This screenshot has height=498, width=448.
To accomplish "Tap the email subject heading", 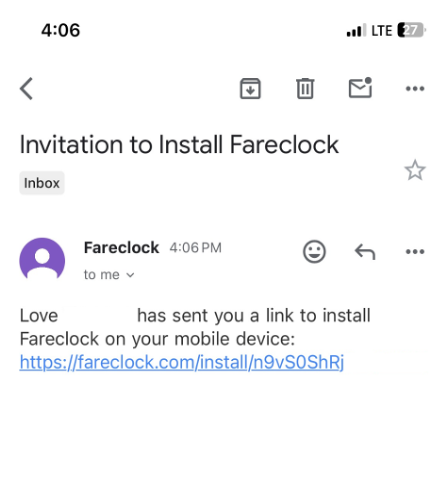I will click(179, 145).
